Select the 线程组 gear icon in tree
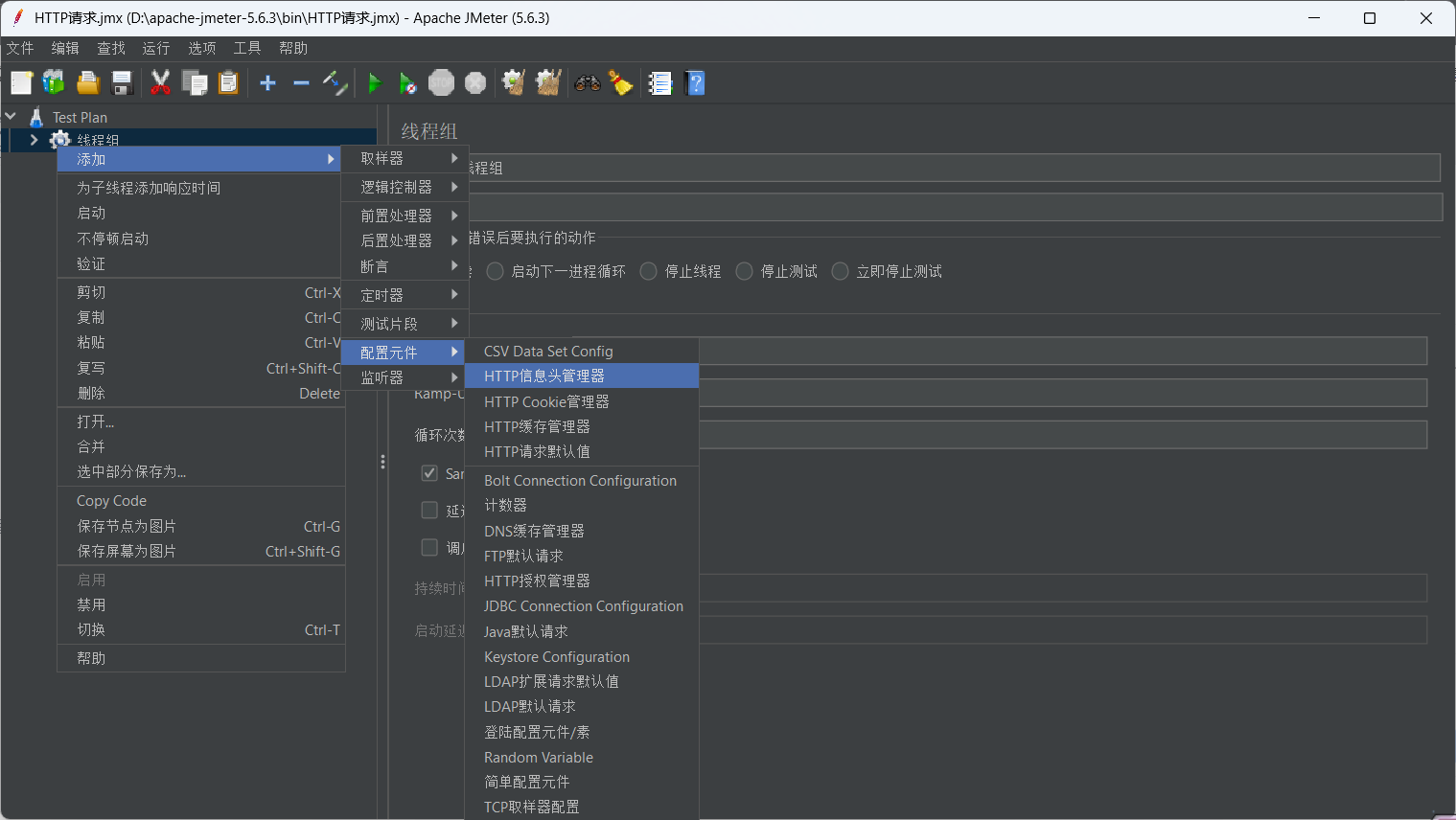 coord(59,140)
